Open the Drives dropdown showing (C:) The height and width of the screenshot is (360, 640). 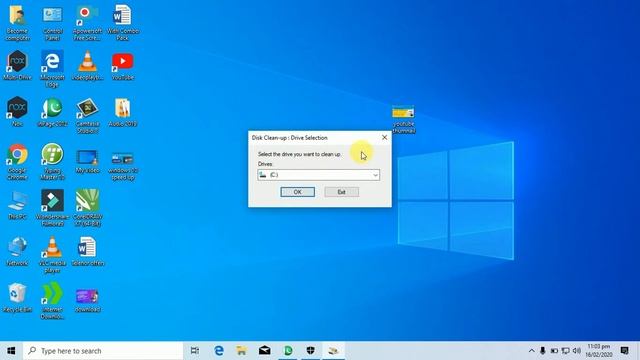(318, 175)
